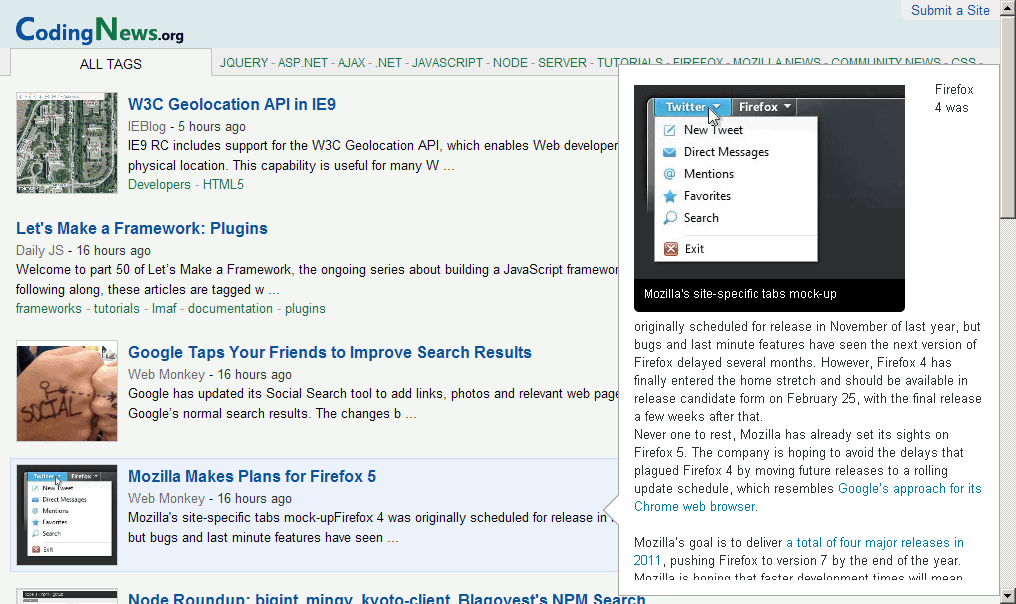Screen dimensions: 1016x604
Task: Click the site-specific tabs mock-up image in the preview
Action: 769,183
